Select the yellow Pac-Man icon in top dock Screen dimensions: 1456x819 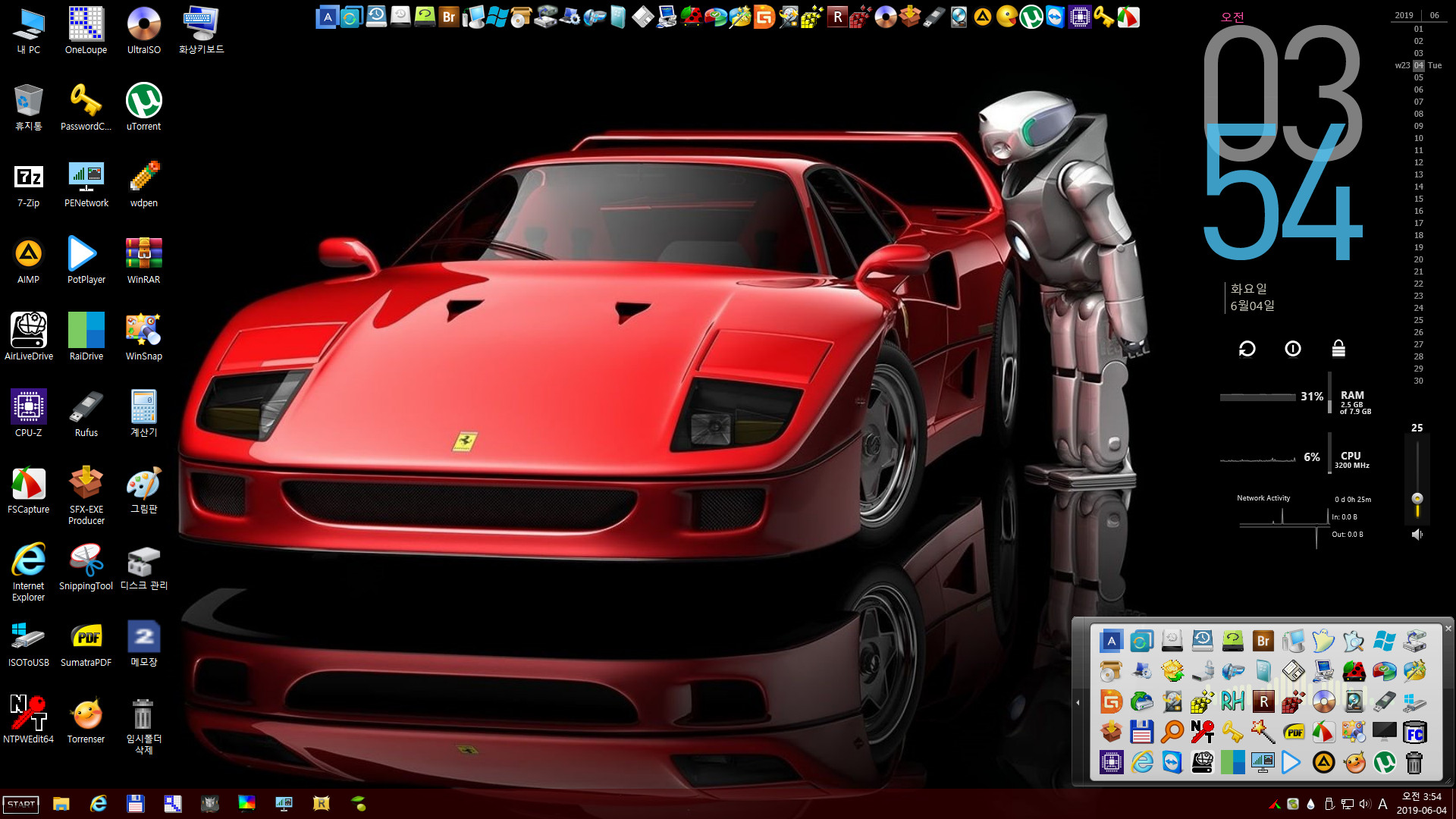click(1006, 17)
